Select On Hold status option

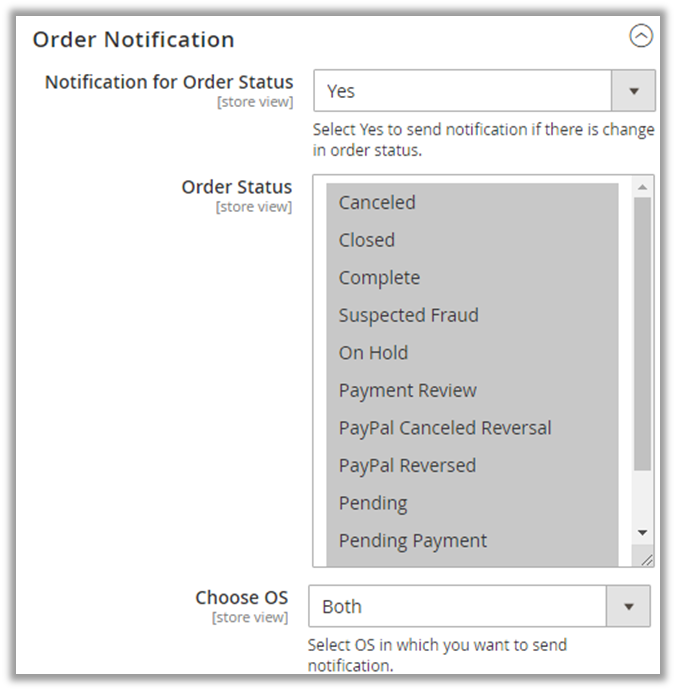373,353
